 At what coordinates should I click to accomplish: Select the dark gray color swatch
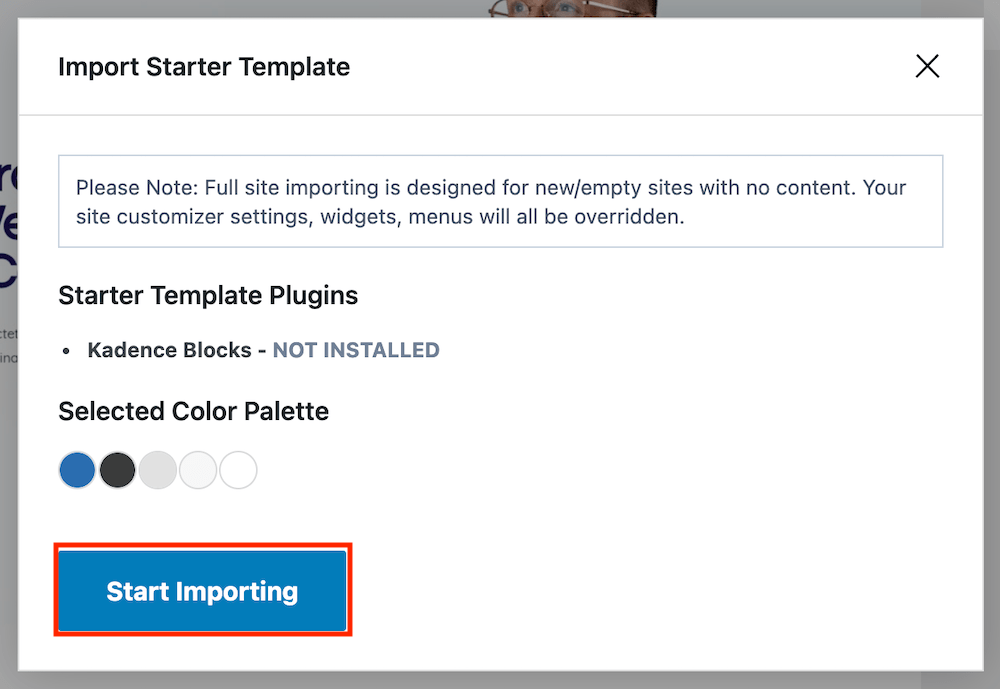(x=117, y=470)
